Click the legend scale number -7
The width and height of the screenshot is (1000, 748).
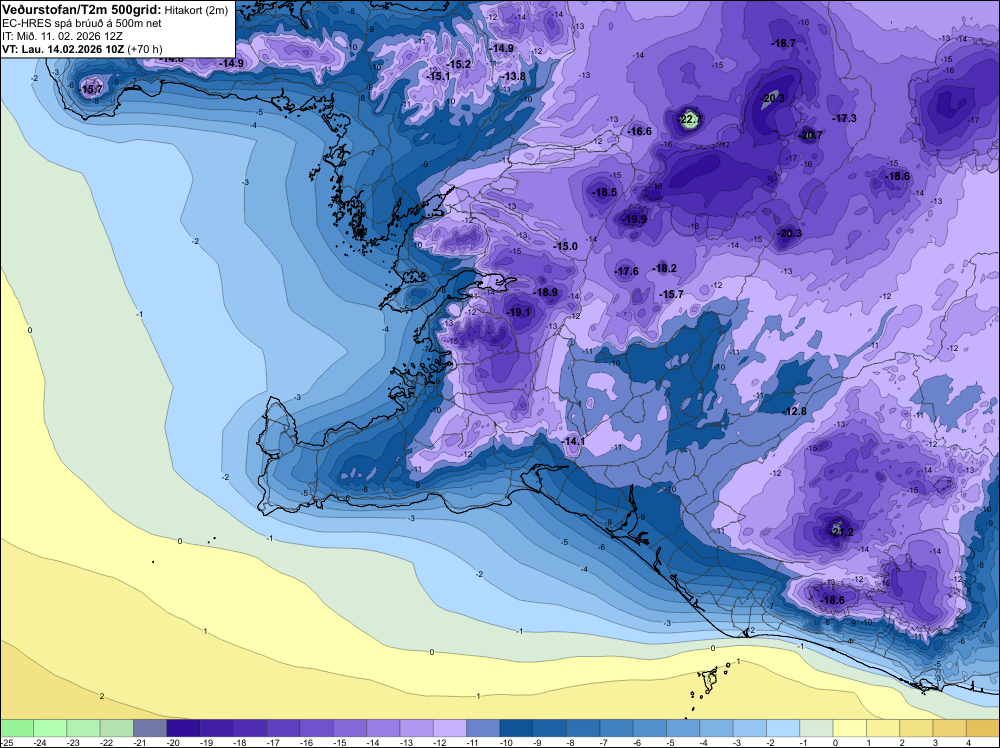605,742
